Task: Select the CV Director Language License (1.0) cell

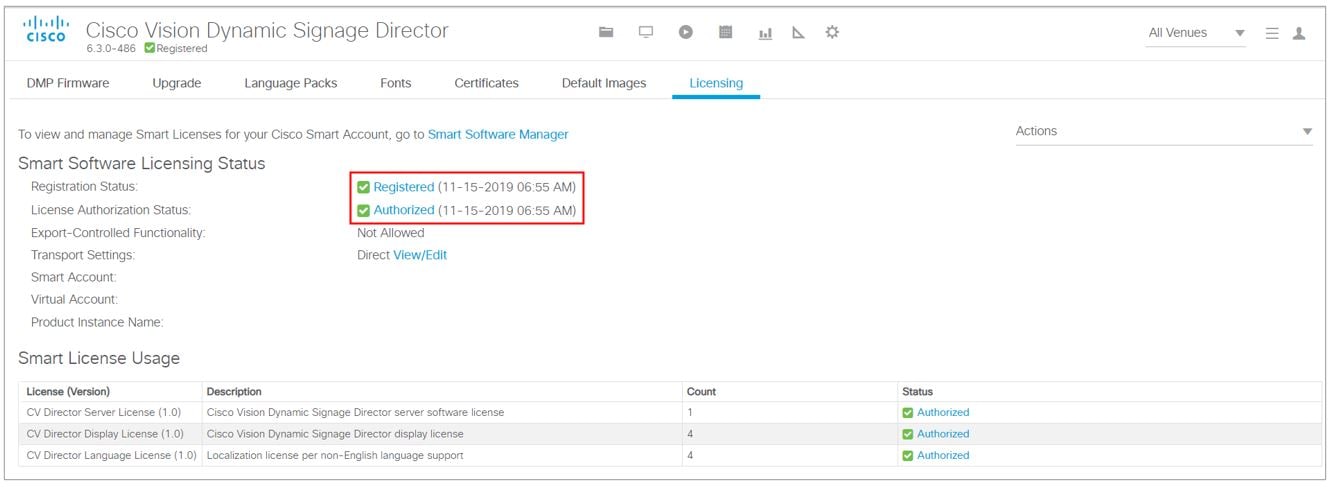Action: [x=111, y=455]
